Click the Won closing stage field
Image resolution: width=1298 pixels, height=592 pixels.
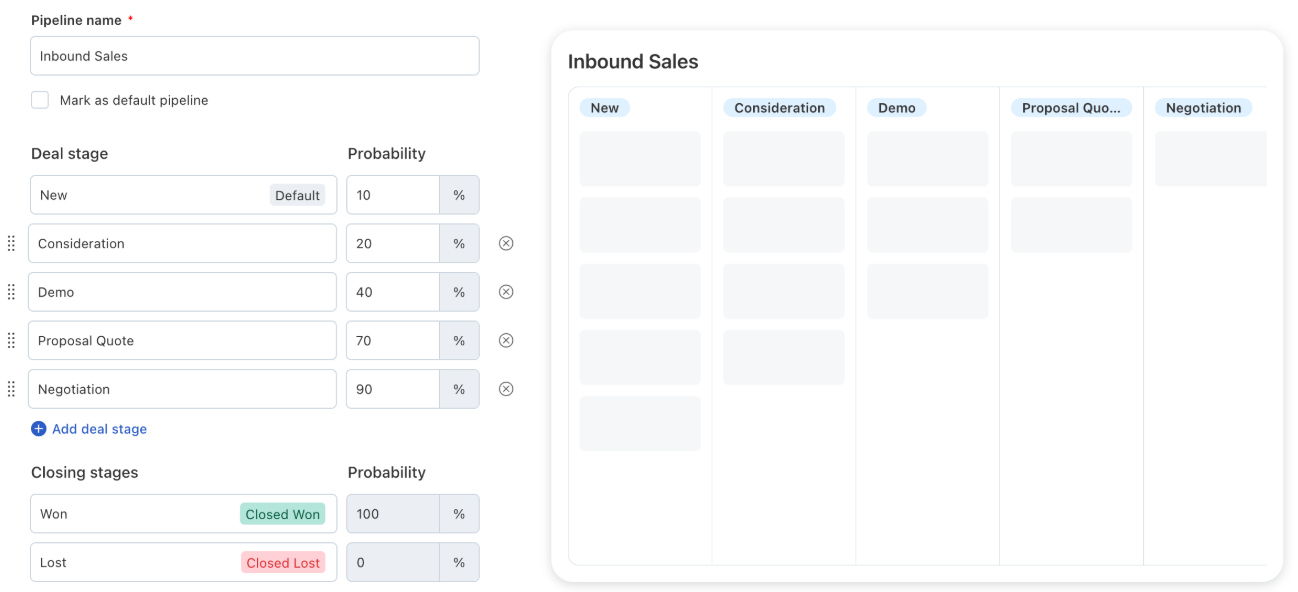tap(183, 514)
